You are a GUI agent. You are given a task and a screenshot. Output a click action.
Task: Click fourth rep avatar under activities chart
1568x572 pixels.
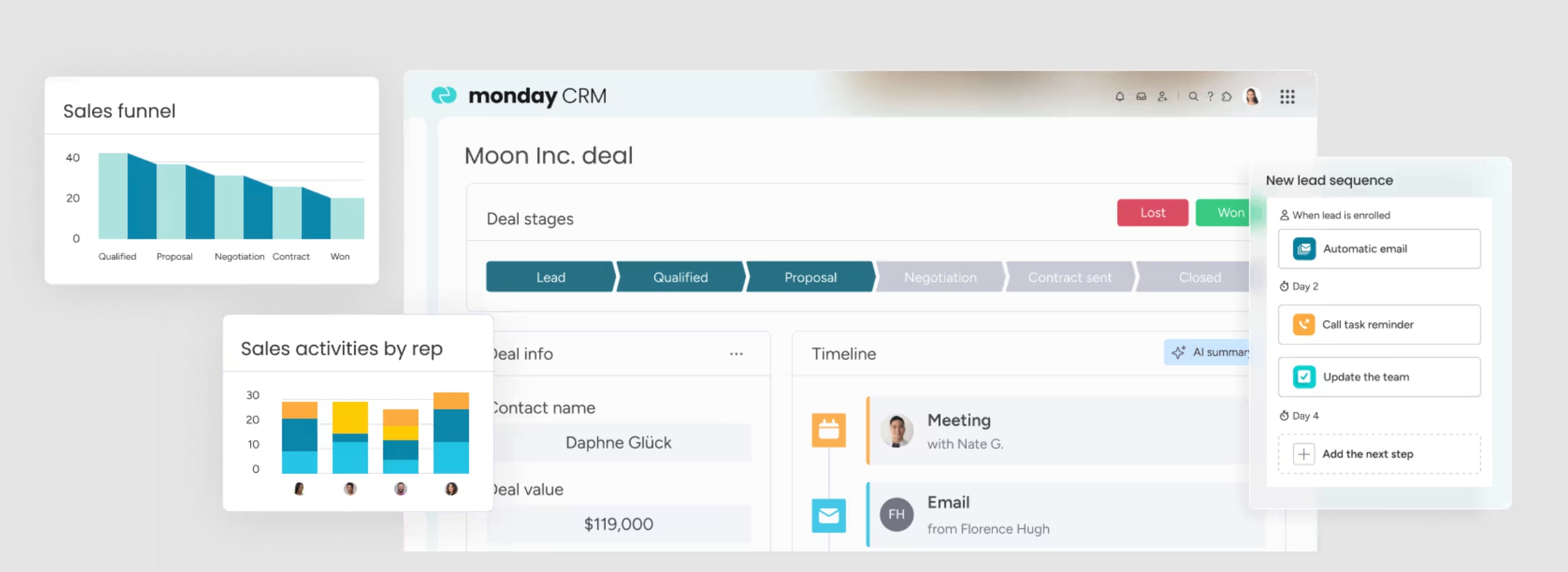(452, 489)
